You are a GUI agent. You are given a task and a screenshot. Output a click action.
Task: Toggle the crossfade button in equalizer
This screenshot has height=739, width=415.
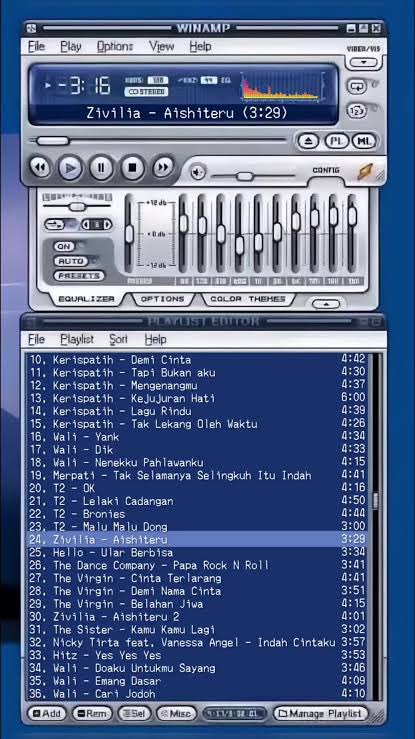(55, 224)
